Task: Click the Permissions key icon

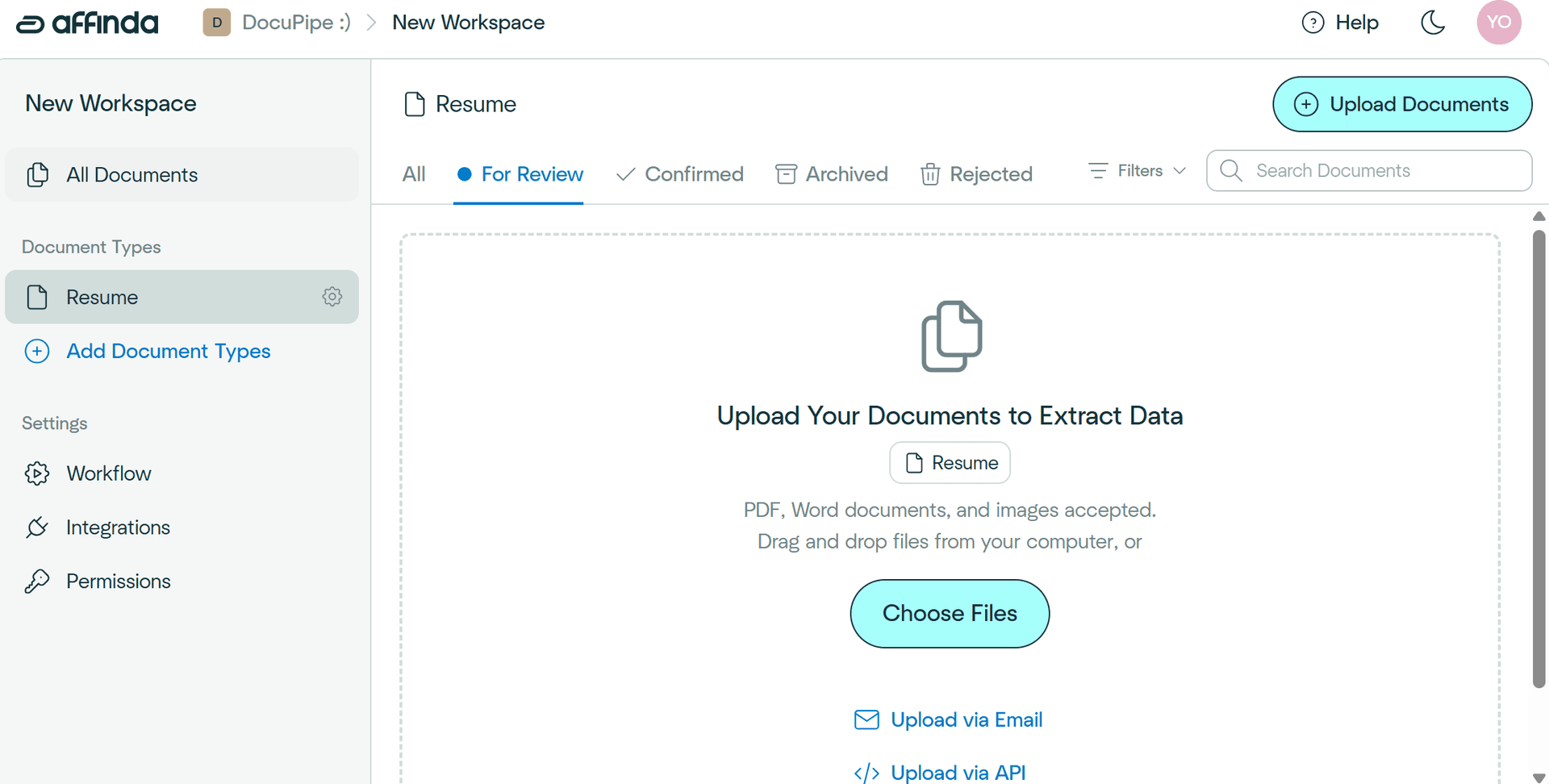Action: 37,581
